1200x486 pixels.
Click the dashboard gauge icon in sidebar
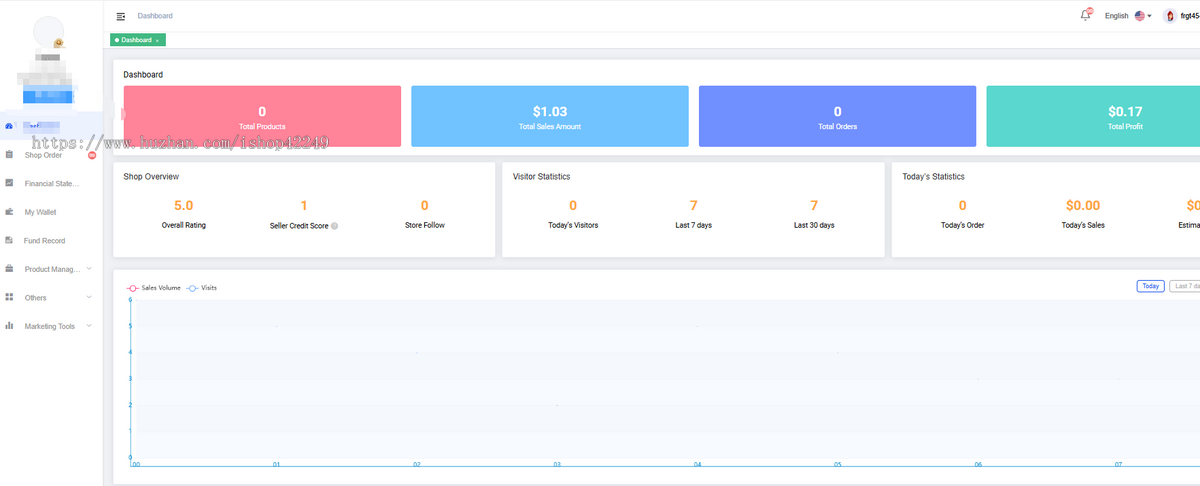tap(9, 126)
